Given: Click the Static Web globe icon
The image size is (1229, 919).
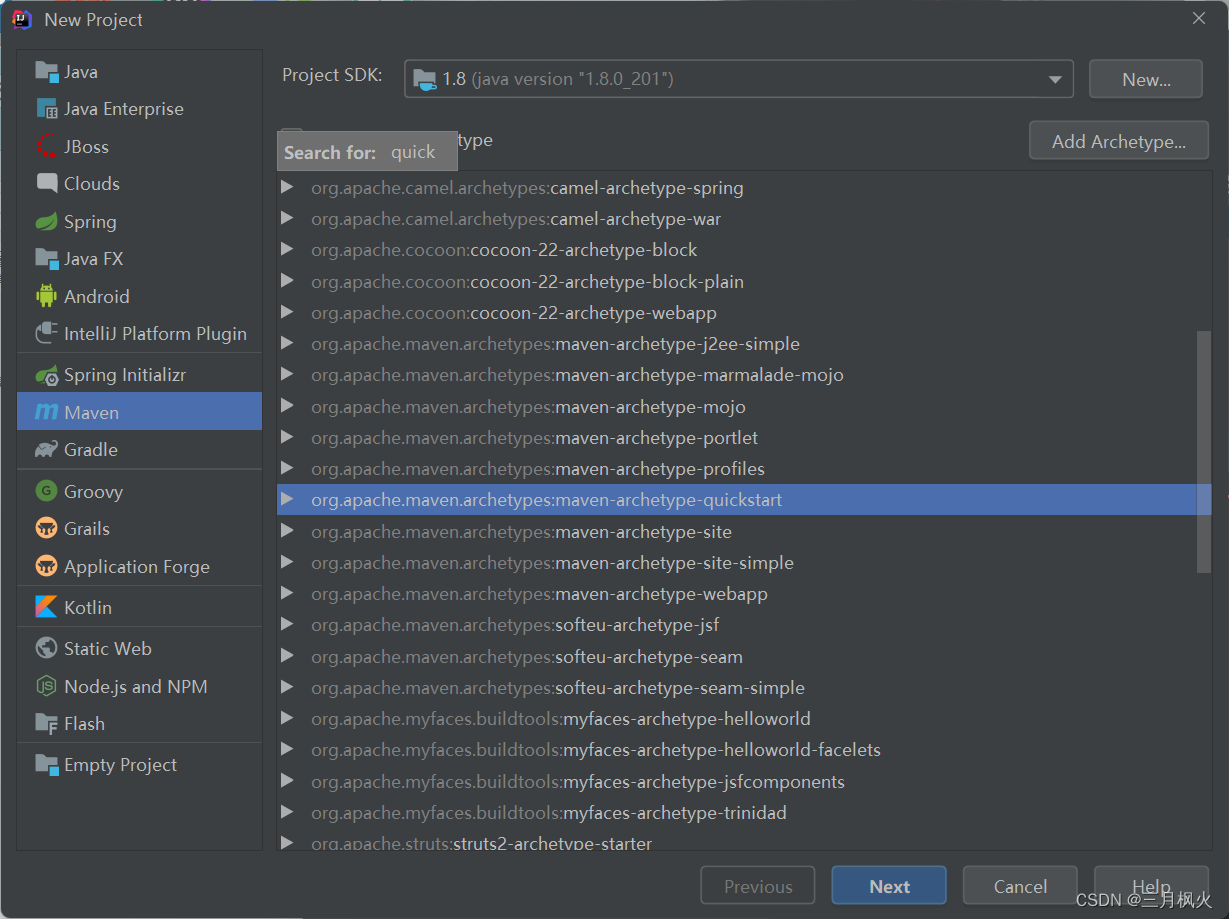Looking at the screenshot, I should tap(47, 648).
